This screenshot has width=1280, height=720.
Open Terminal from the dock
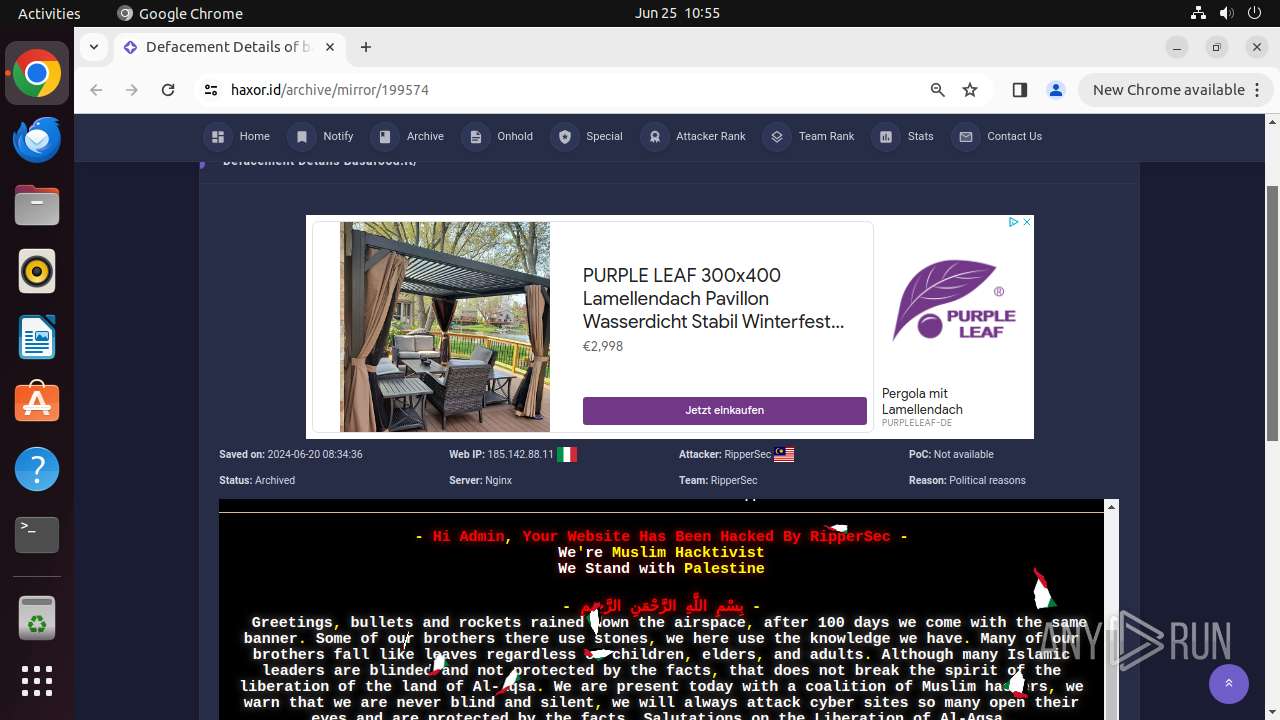tap(37, 535)
